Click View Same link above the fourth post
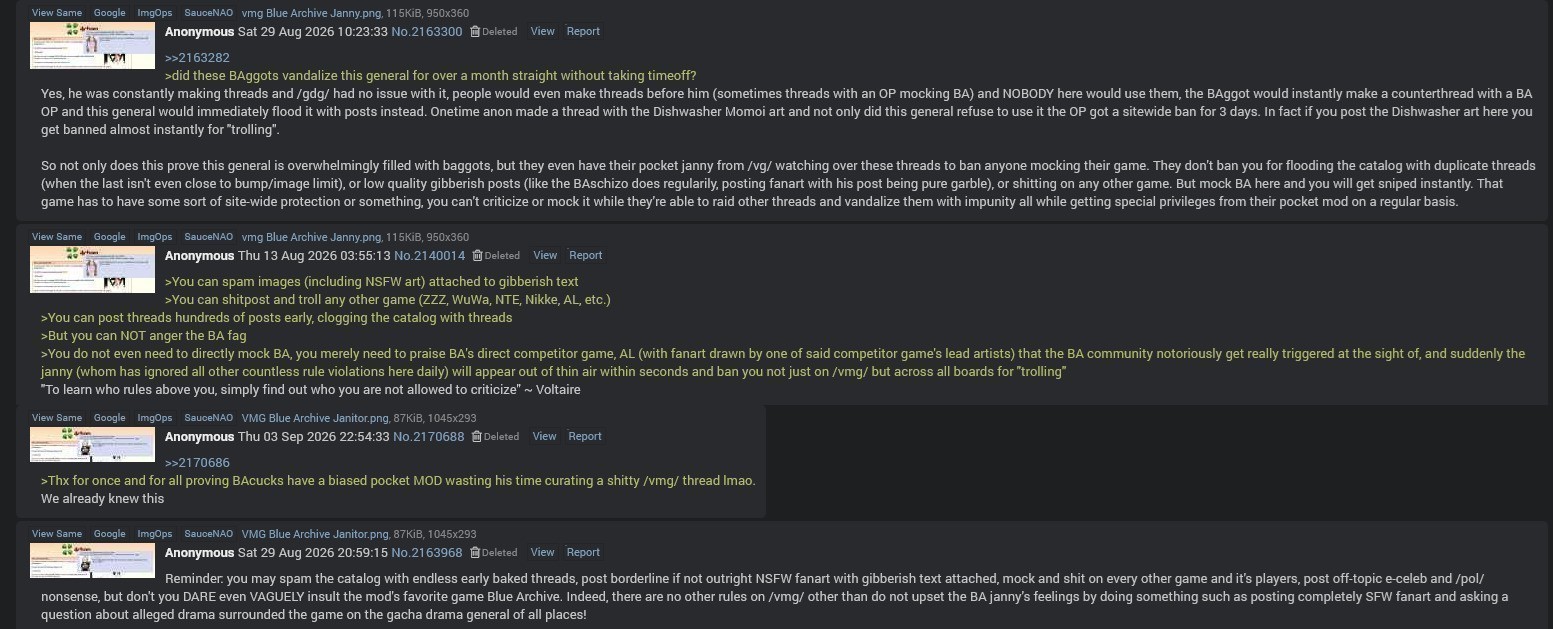The height and width of the screenshot is (629, 1553). click(57, 534)
